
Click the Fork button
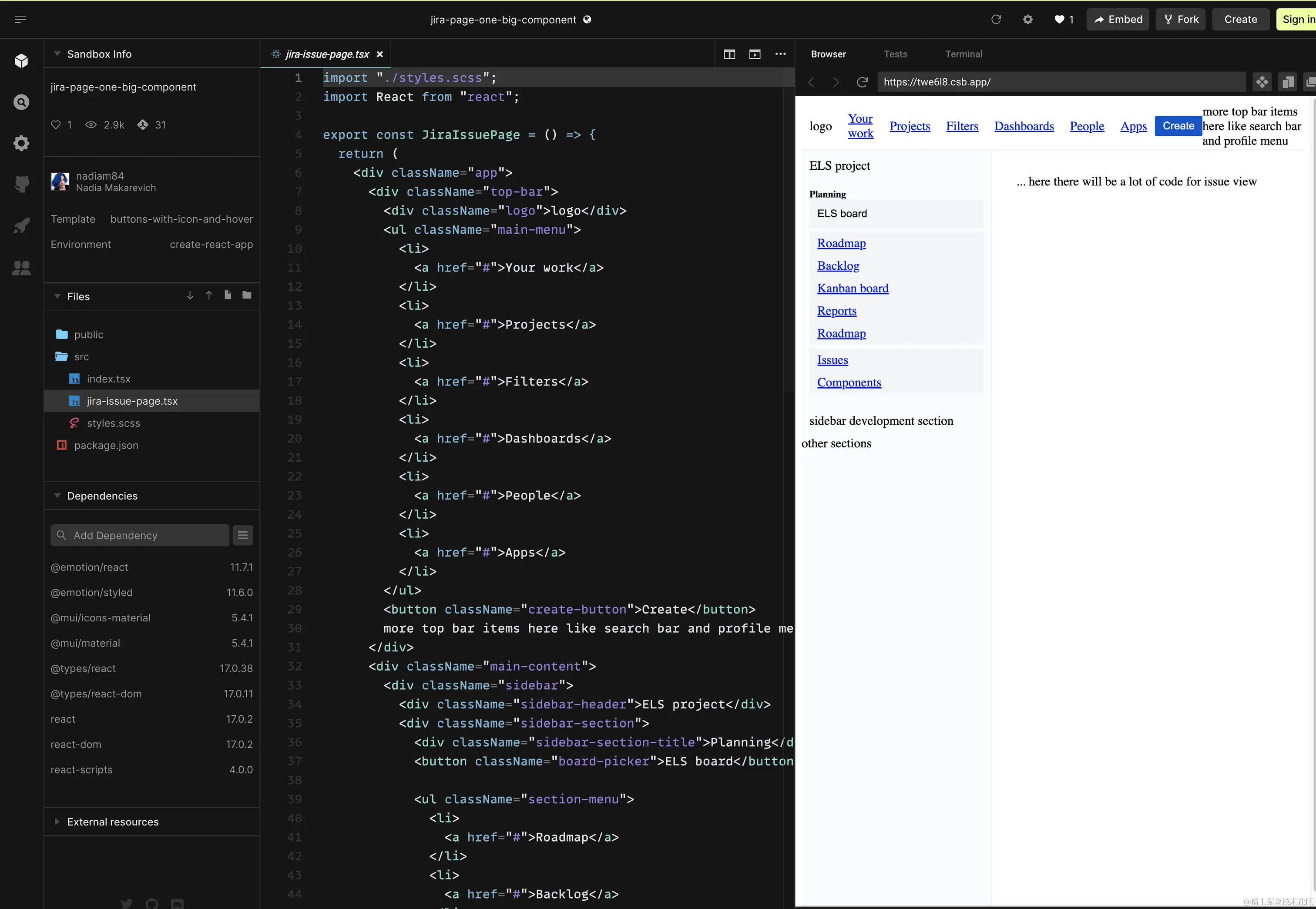click(1181, 20)
